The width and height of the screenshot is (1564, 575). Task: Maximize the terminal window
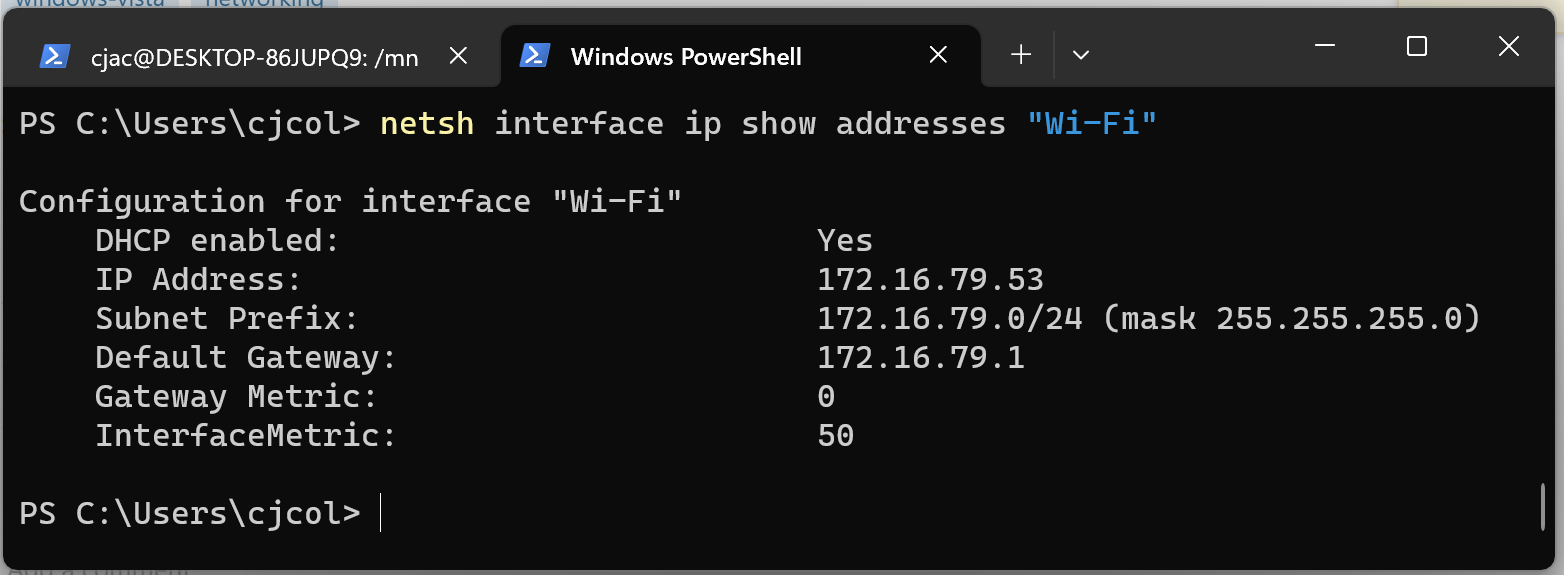(x=1416, y=46)
